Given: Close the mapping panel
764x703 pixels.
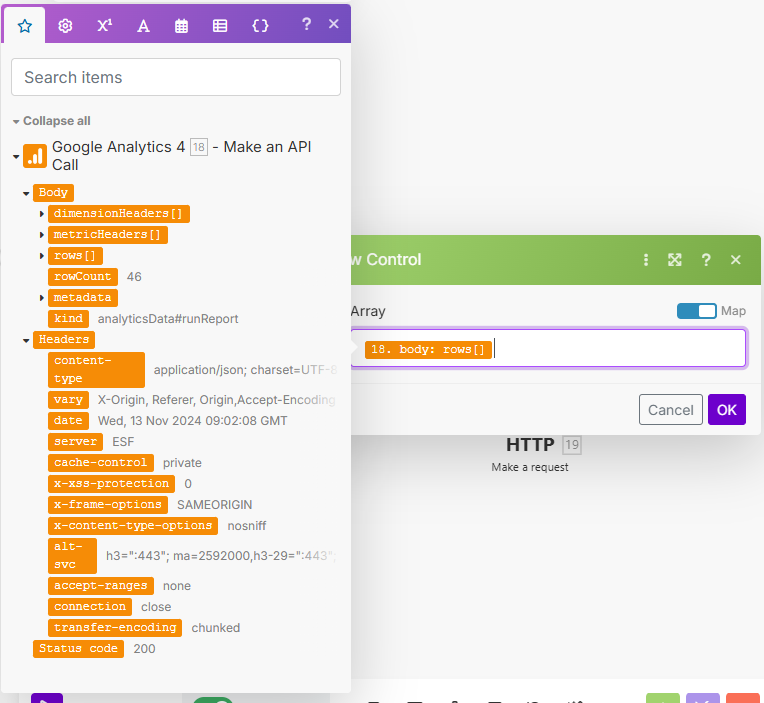Looking at the screenshot, I should [x=333, y=24].
